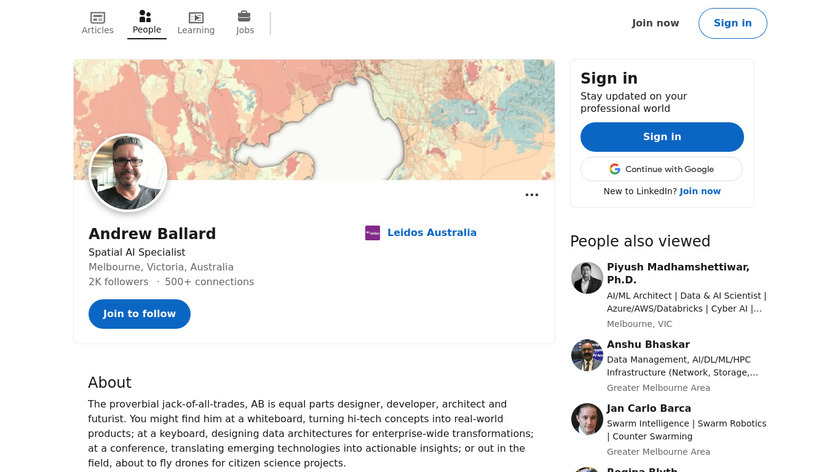This screenshot has width=840, height=472.
Task: Click the Join to follow button
Action: click(x=139, y=314)
